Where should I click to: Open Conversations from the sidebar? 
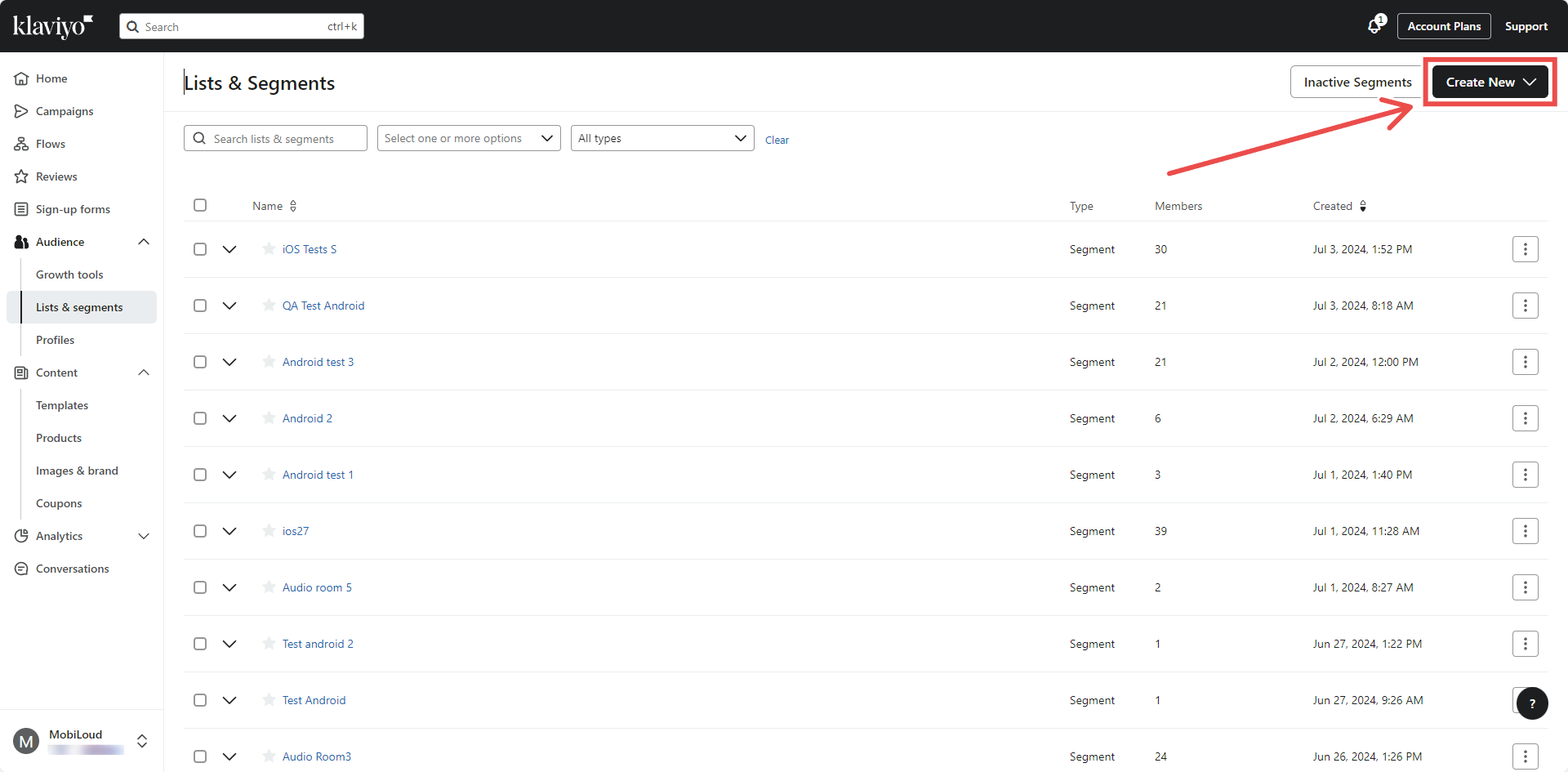click(x=72, y=569)
